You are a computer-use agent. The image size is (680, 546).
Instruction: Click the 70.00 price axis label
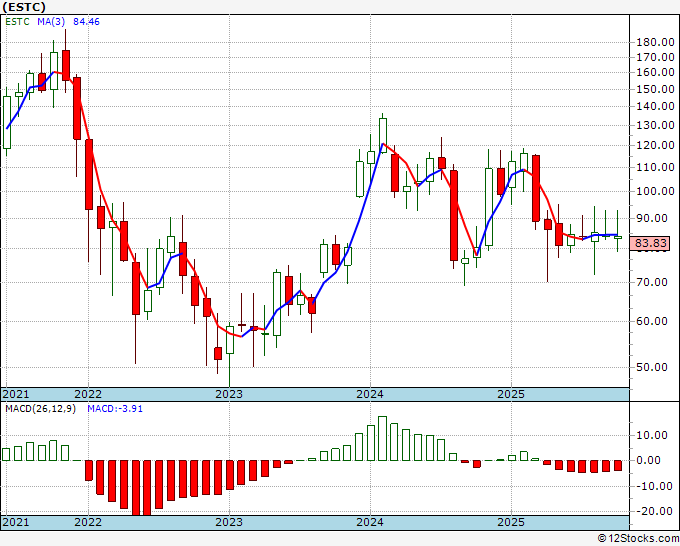coord(652,282)
